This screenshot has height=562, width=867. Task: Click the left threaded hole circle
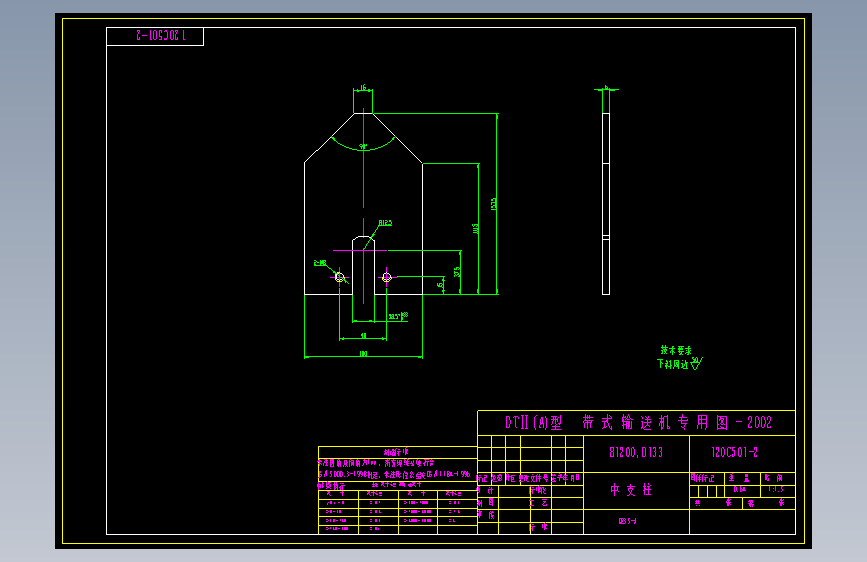(340, 277)
